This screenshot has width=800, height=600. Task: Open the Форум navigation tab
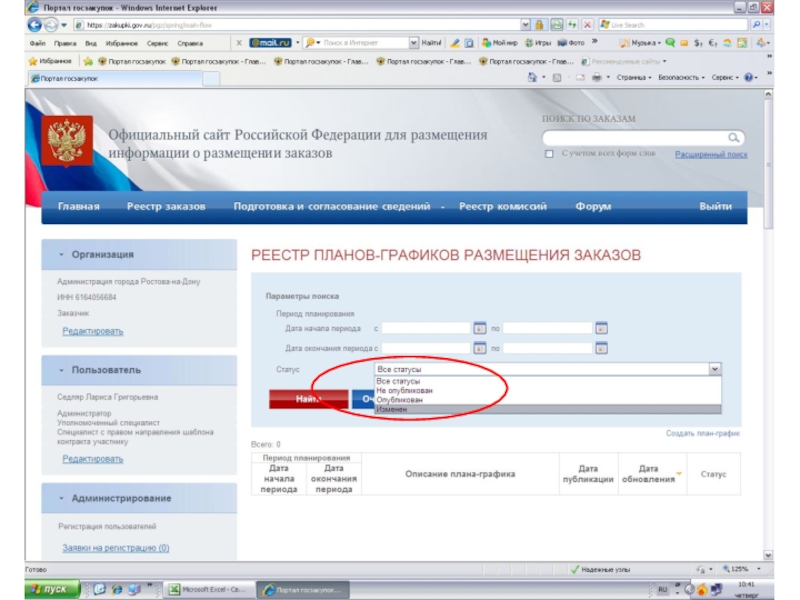(x=593, y=207)
